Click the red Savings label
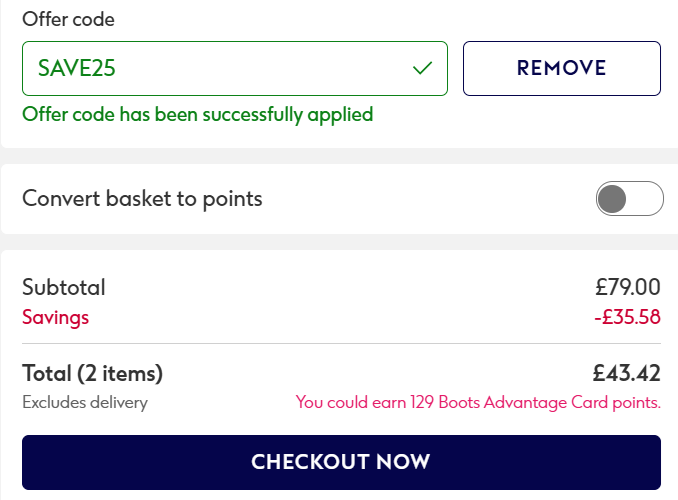 pyautogui.click(x=55, y=318)
